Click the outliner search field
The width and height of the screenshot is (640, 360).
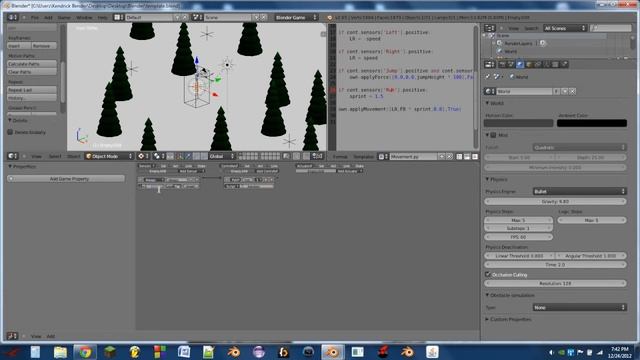click(611, 28)
